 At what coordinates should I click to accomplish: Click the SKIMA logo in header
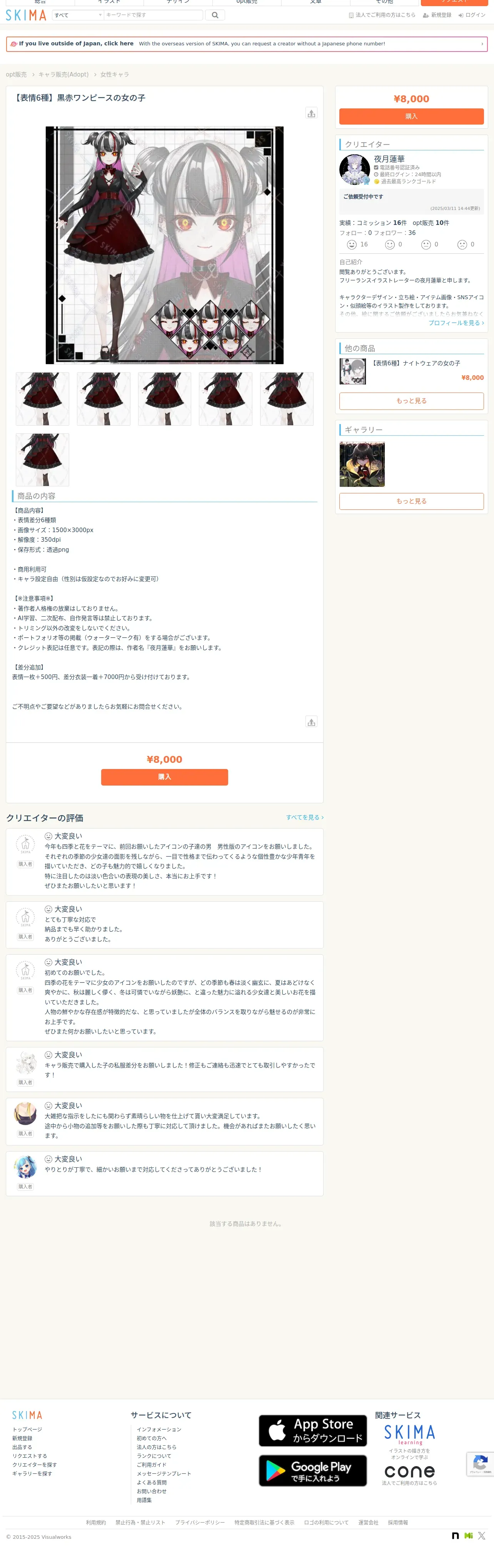[x=25, y=15]
